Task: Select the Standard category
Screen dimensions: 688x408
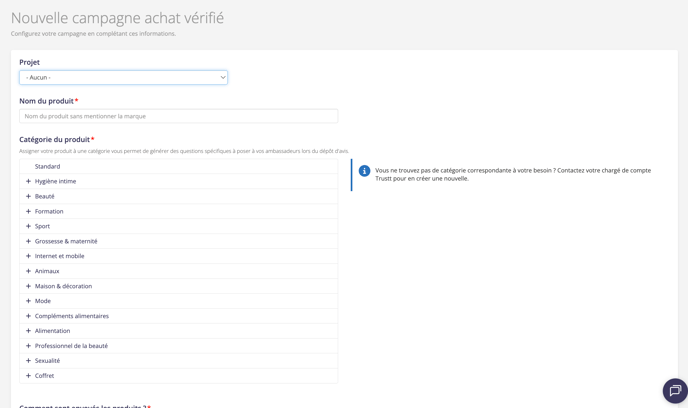Action: point(47,166)
